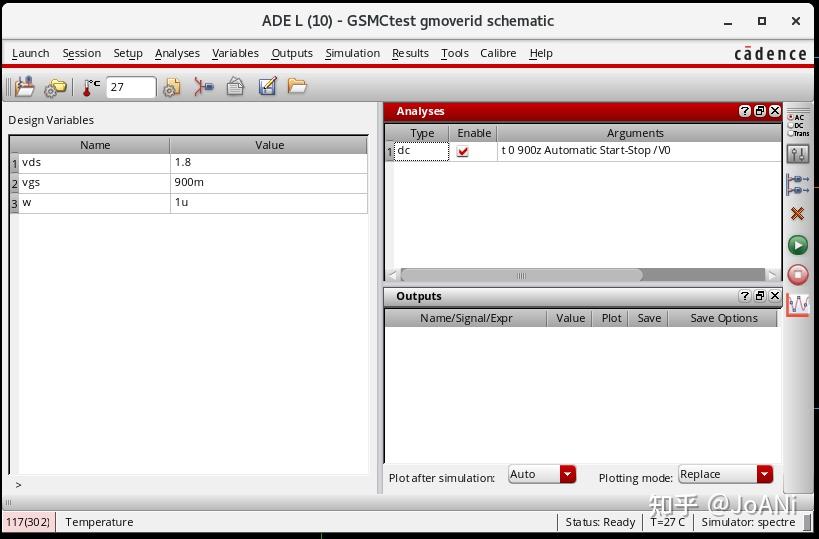Click the choose analyses toolbar icon
This screenshot has height=539, width=819.
click(204, 87)
